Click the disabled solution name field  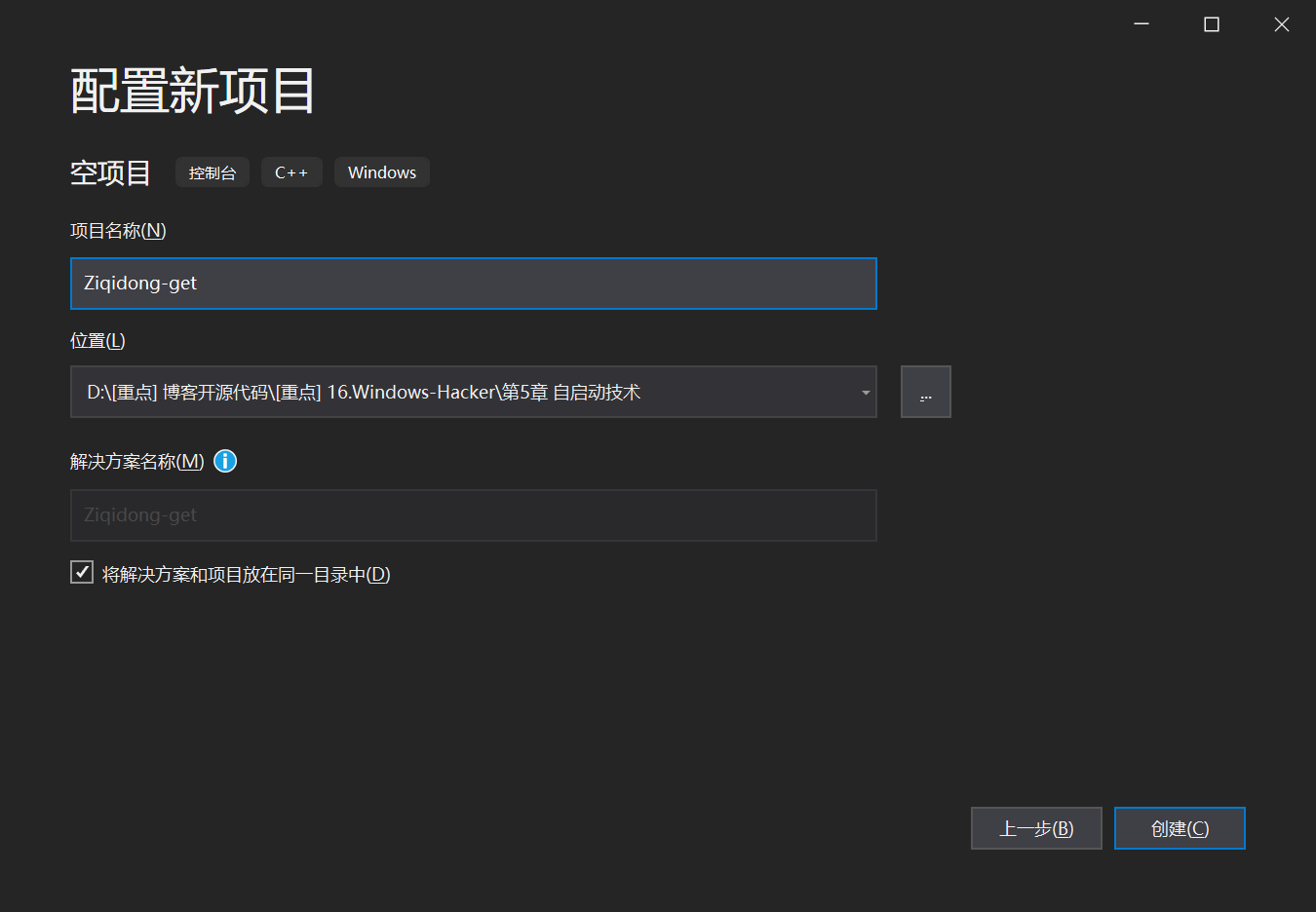point(474,515)
